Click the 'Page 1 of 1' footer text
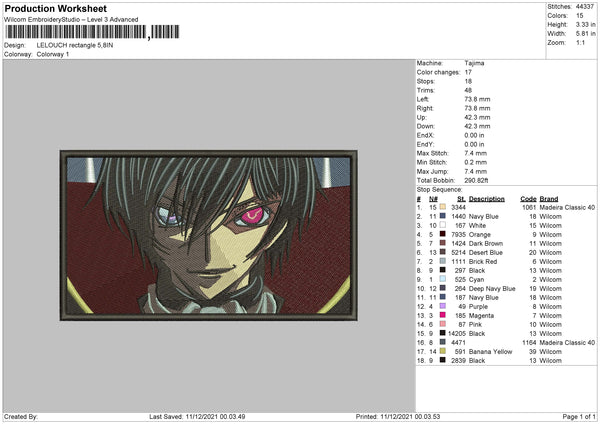 [x=579, y=416]
